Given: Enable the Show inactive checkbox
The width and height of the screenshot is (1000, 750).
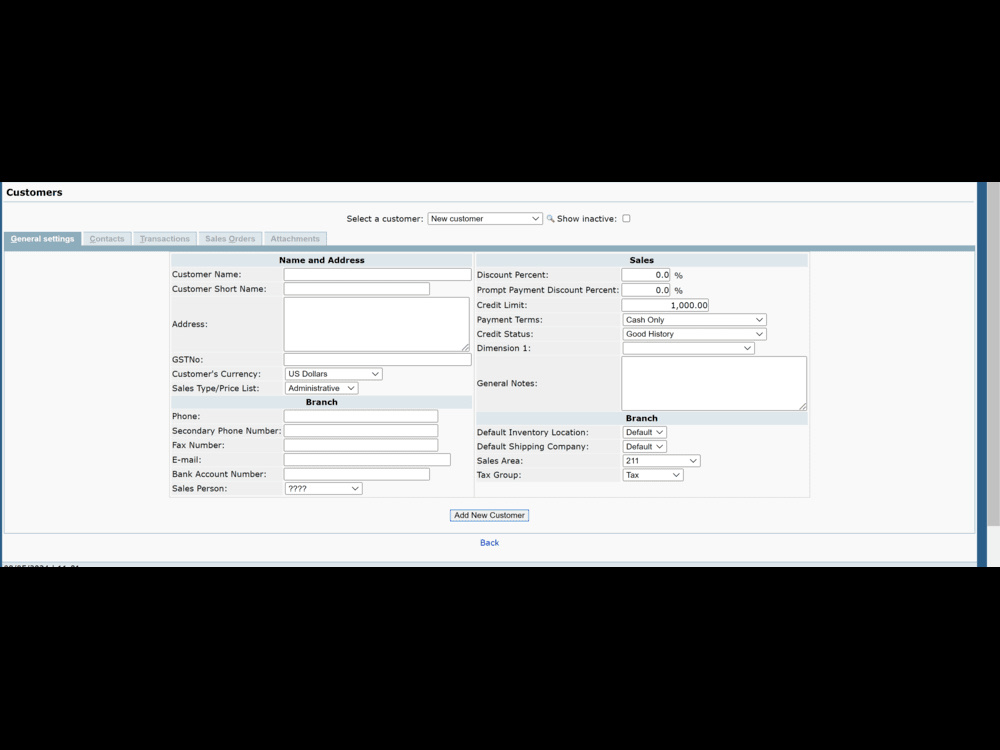Looking at the screenshot, I should [625, 218].
